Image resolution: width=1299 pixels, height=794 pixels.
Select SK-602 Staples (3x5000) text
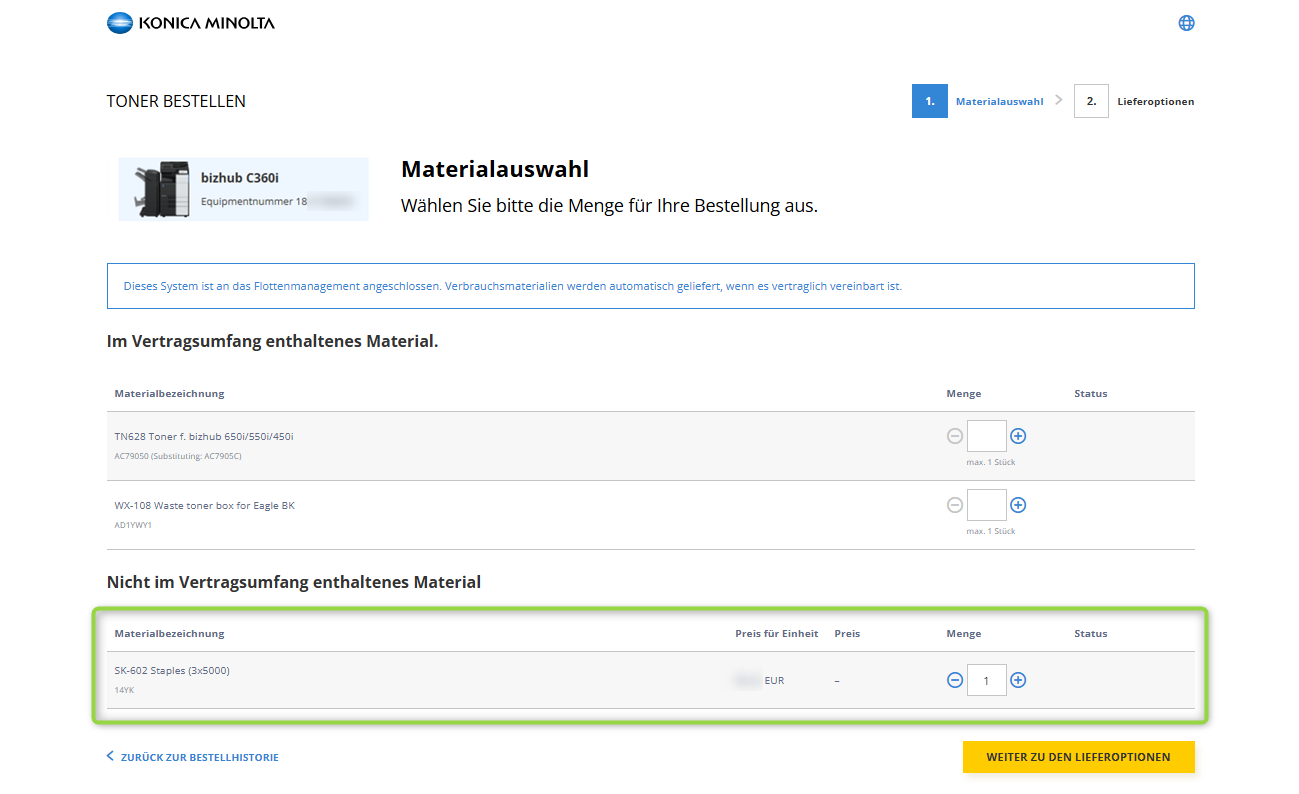coord(172,670)
